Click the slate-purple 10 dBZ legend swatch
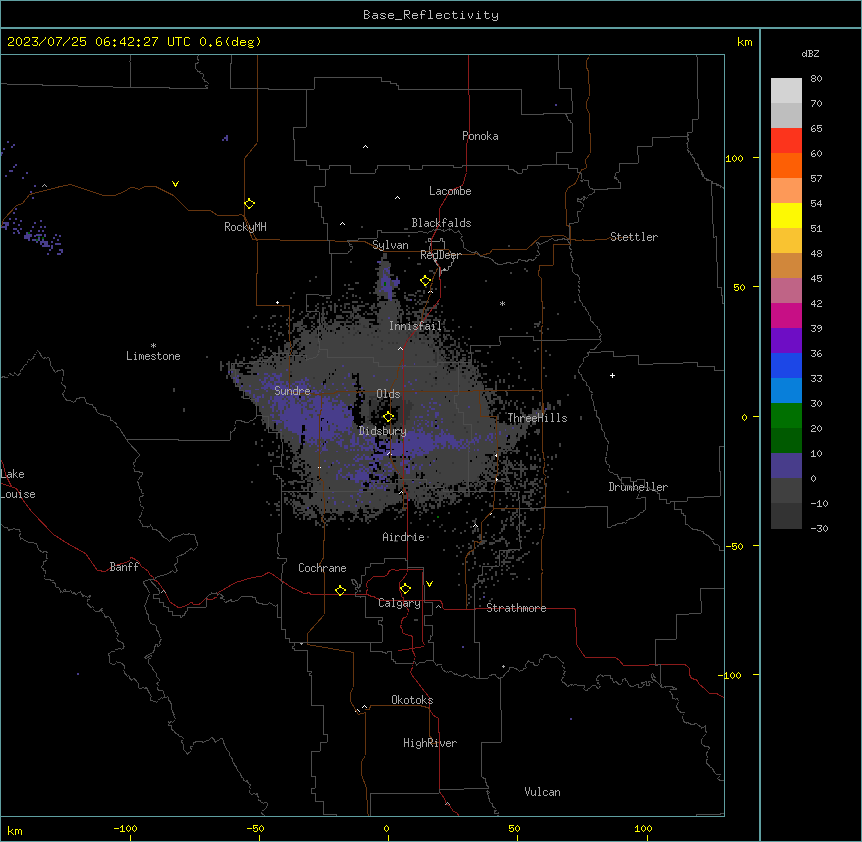 click(786, 466)
